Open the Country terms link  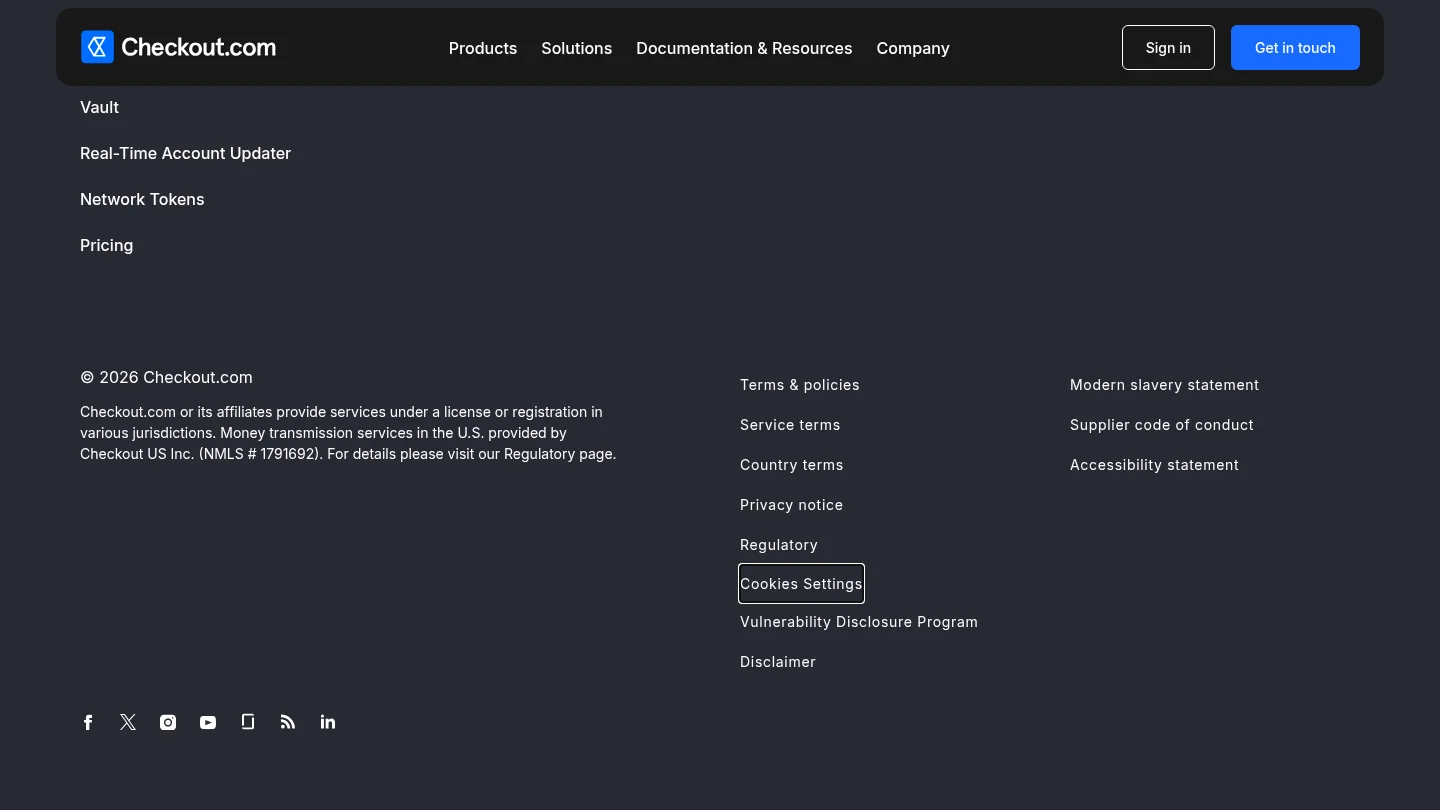pos(792,465)
